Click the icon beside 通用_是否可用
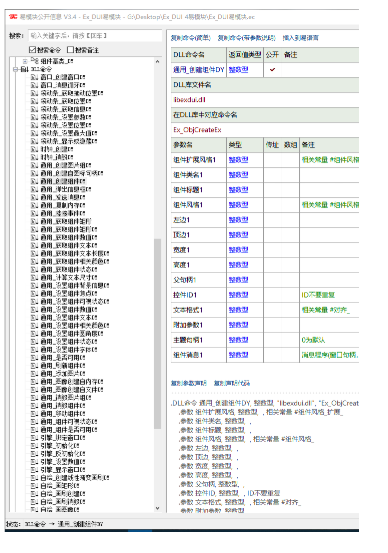The height and width of the screenshot is (553, 388). [34, 358]
